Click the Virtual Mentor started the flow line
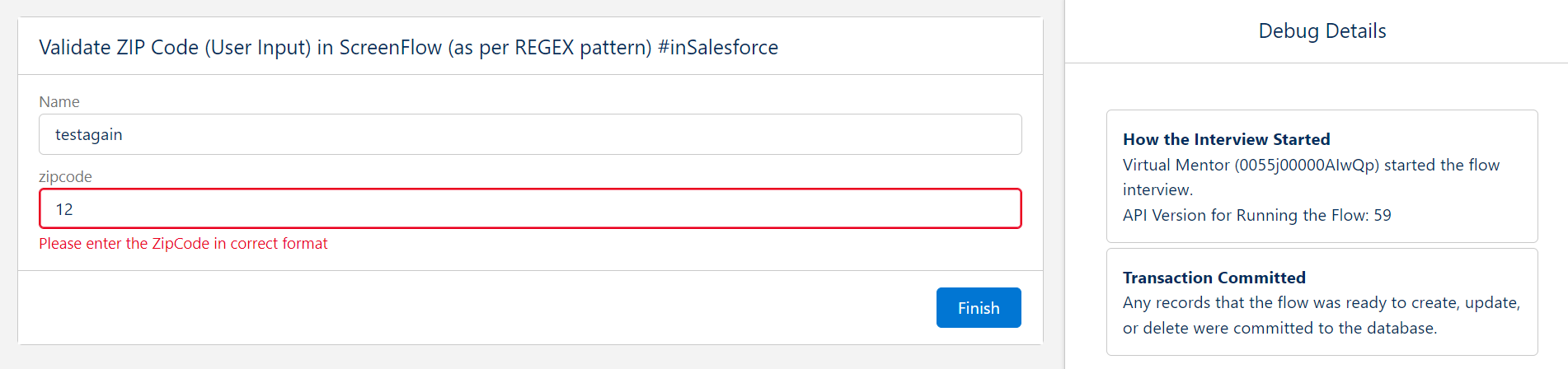The width and height of the screenshot is (1568, 369). pyautogui.click(x=1311, y=165)
